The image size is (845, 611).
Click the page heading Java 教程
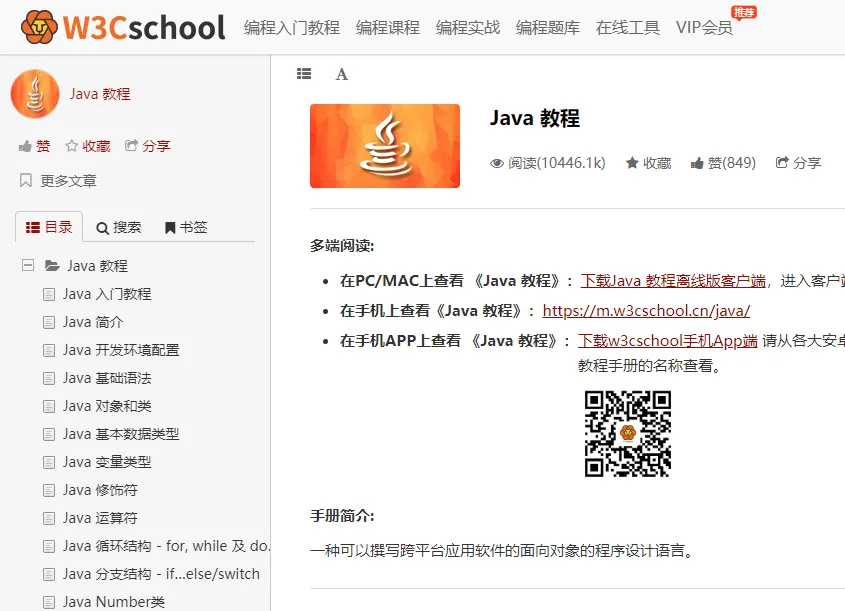click(535, 118)
